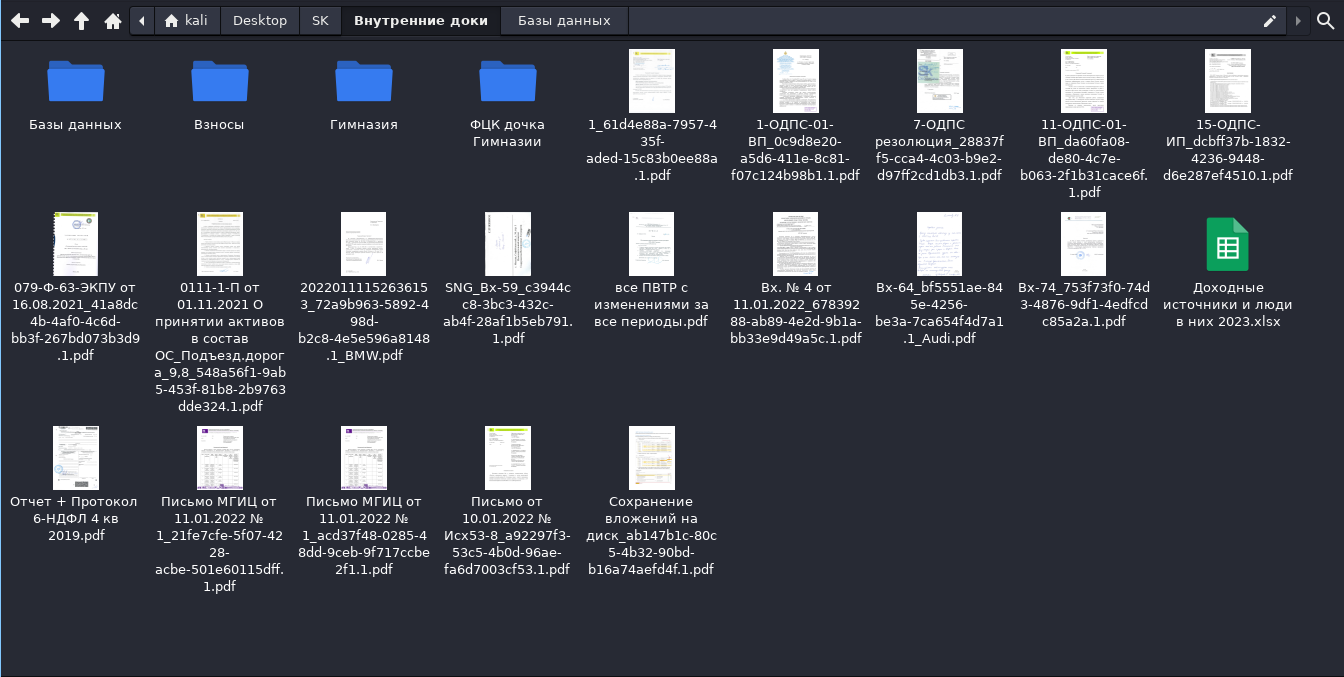1344x677 pixels.
Task: Select все ПВТР с изменениями PDF file
Action: (652, 244)
